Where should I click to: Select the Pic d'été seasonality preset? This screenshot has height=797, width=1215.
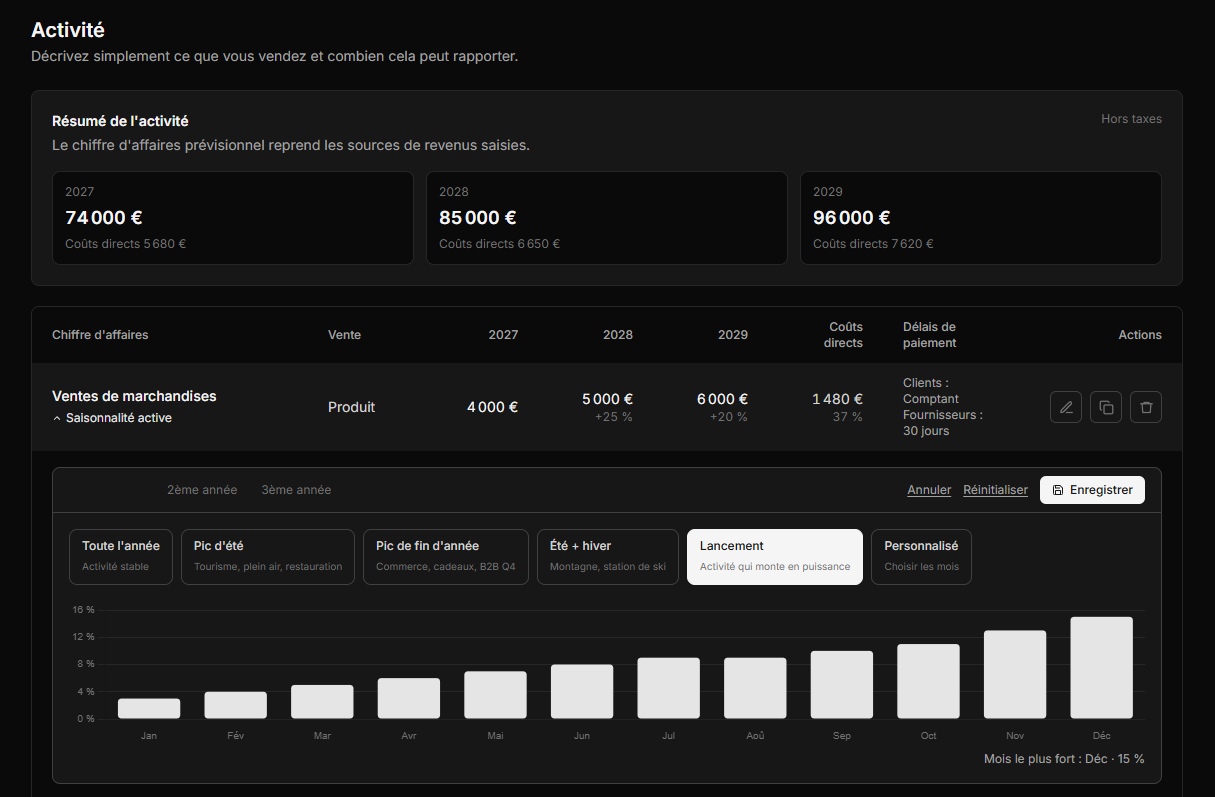268,556
